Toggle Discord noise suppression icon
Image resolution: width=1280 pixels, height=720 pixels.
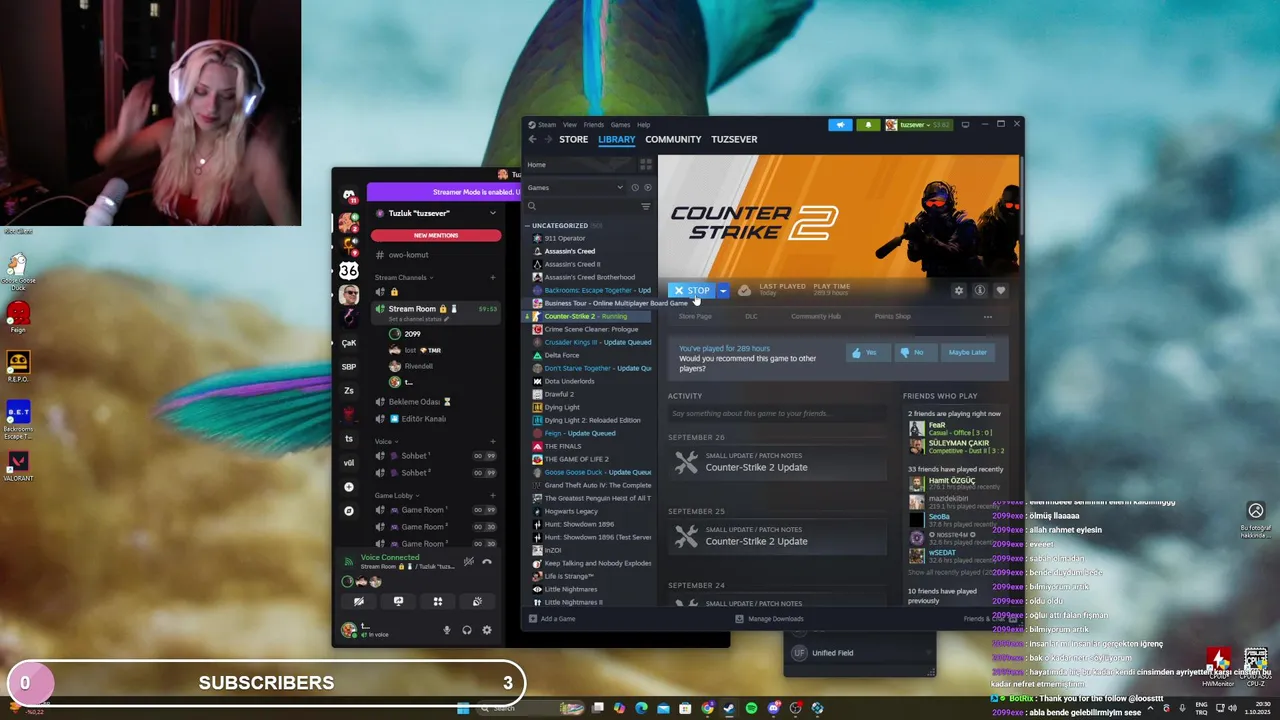point(468,562)
